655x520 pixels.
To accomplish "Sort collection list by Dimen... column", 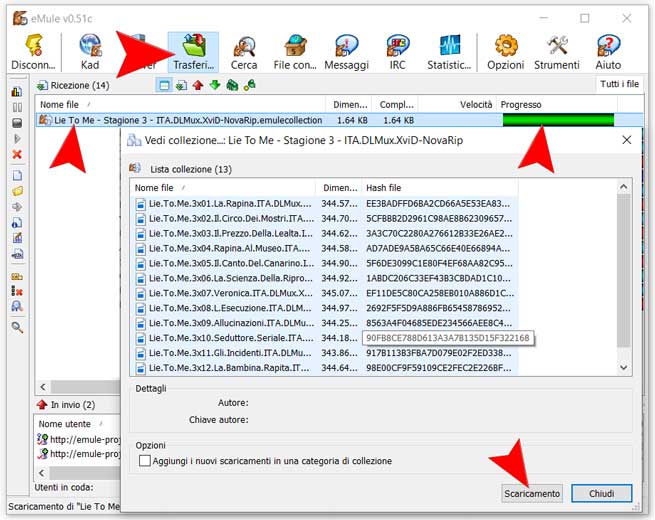I will tap(339, 188).
